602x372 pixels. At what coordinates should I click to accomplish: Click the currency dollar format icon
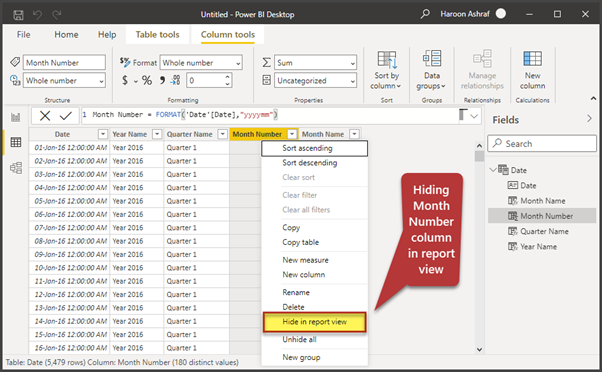point(125,80)
